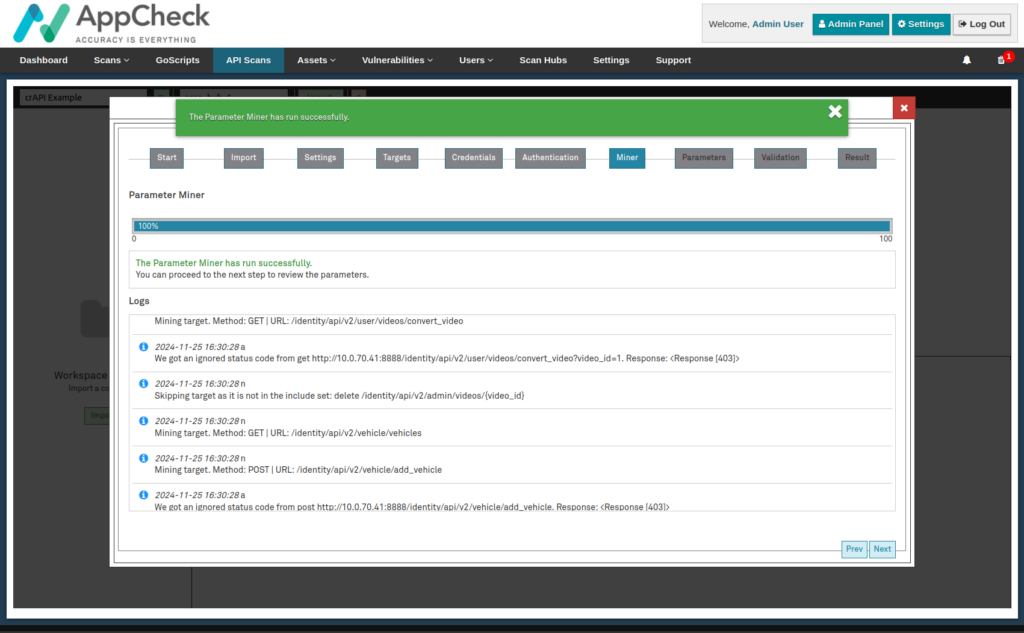Close the wizard dialog using red X
Screen dimensions: 1024x633
click(x=903, y=108)
